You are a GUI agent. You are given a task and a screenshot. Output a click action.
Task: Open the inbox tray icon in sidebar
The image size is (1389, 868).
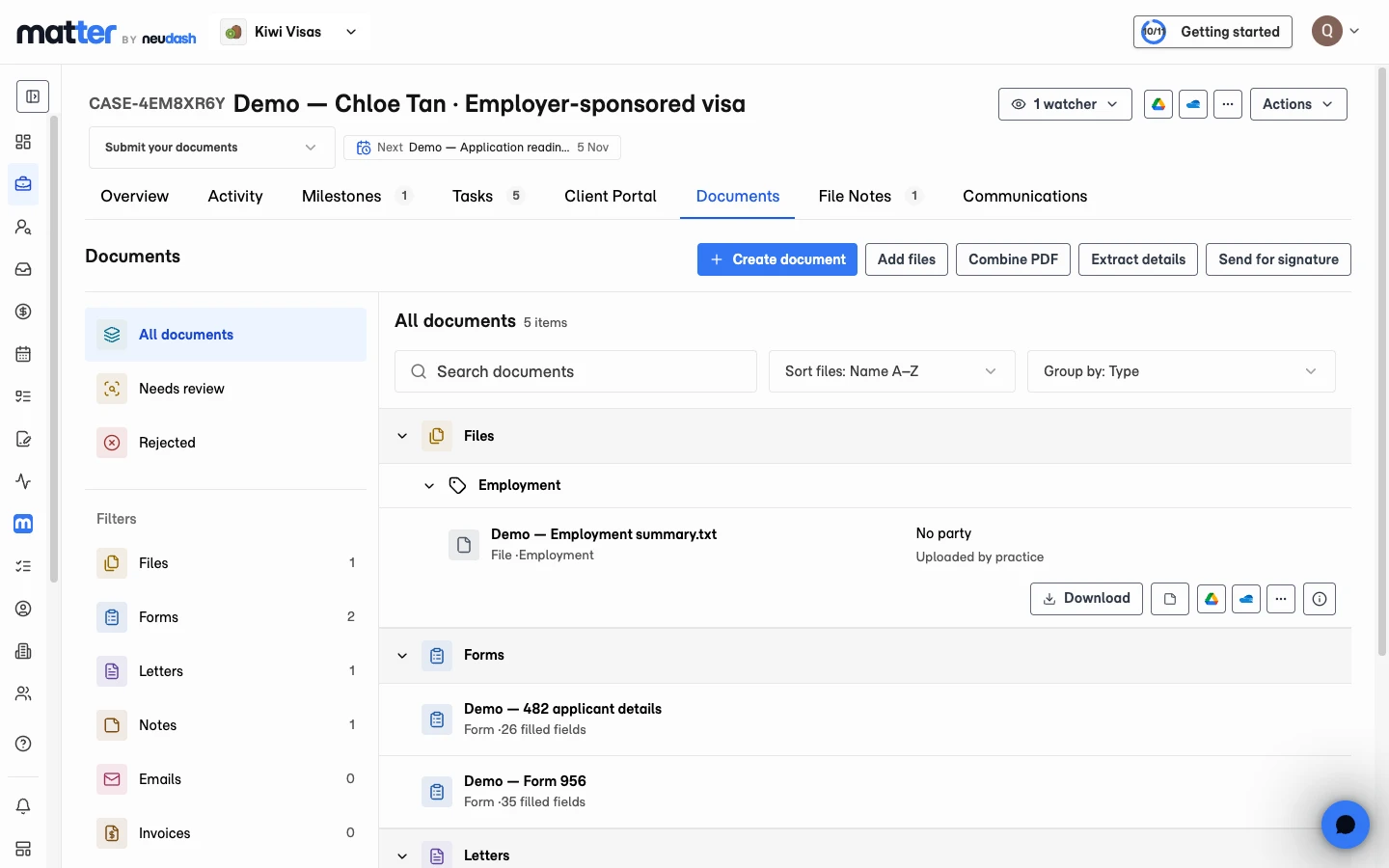coord(23,270)
